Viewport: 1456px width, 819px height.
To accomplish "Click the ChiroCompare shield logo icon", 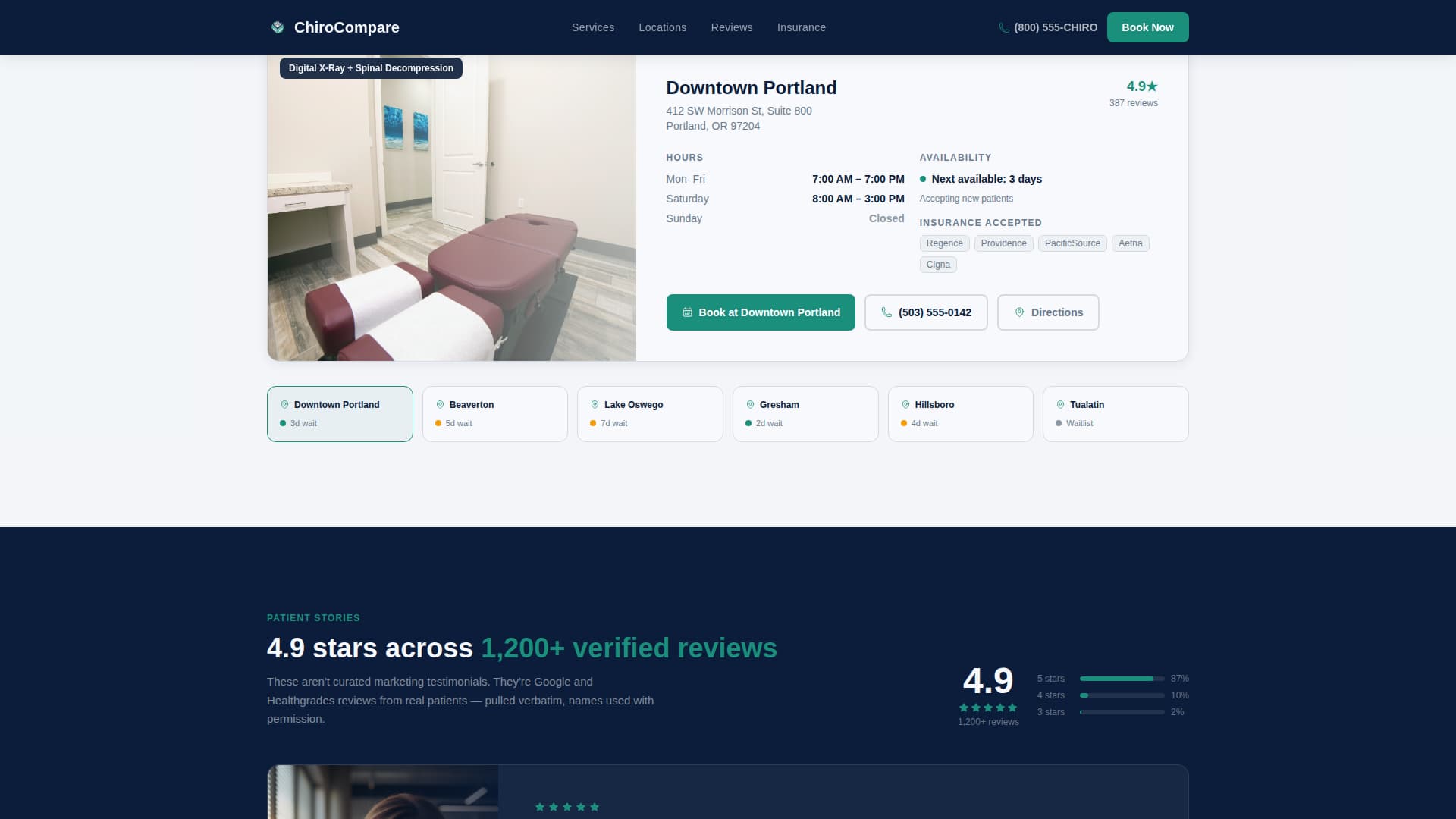I will click(x=278, y=27).
